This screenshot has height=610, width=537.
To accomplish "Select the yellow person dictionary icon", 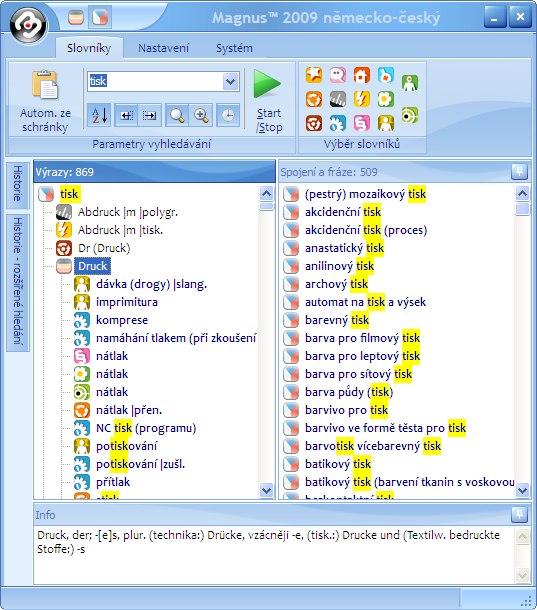I will [386, 123].
